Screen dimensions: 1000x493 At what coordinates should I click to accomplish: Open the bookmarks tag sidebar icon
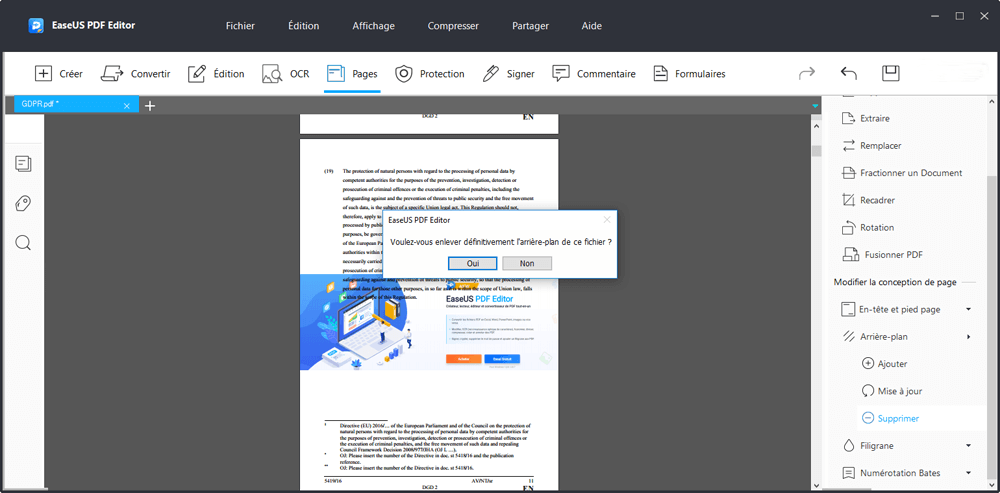point(23,204)
